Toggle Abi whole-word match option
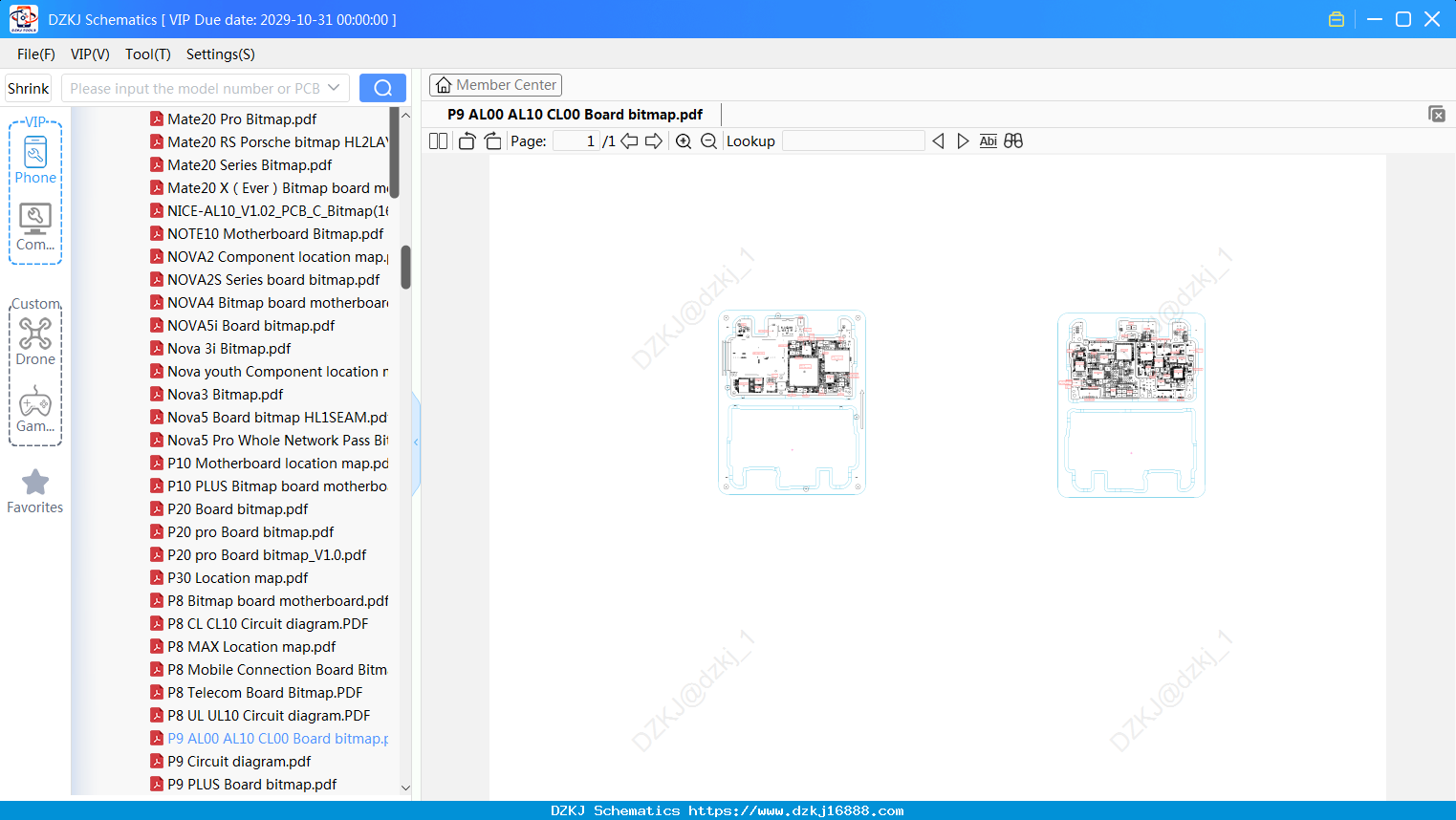 tap(989, 141)
